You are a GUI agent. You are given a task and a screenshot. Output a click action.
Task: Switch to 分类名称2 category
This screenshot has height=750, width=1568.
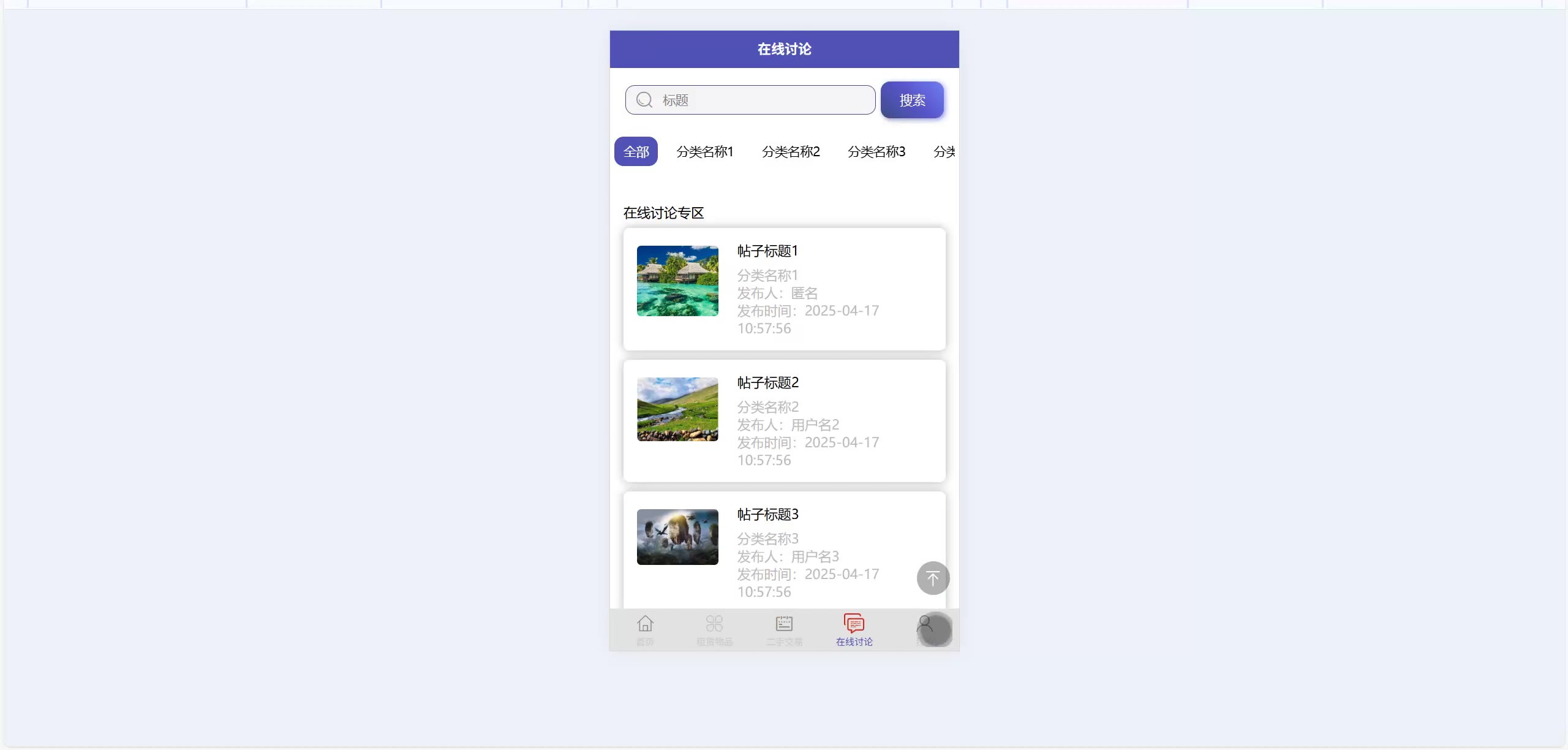tap(790, 151)
